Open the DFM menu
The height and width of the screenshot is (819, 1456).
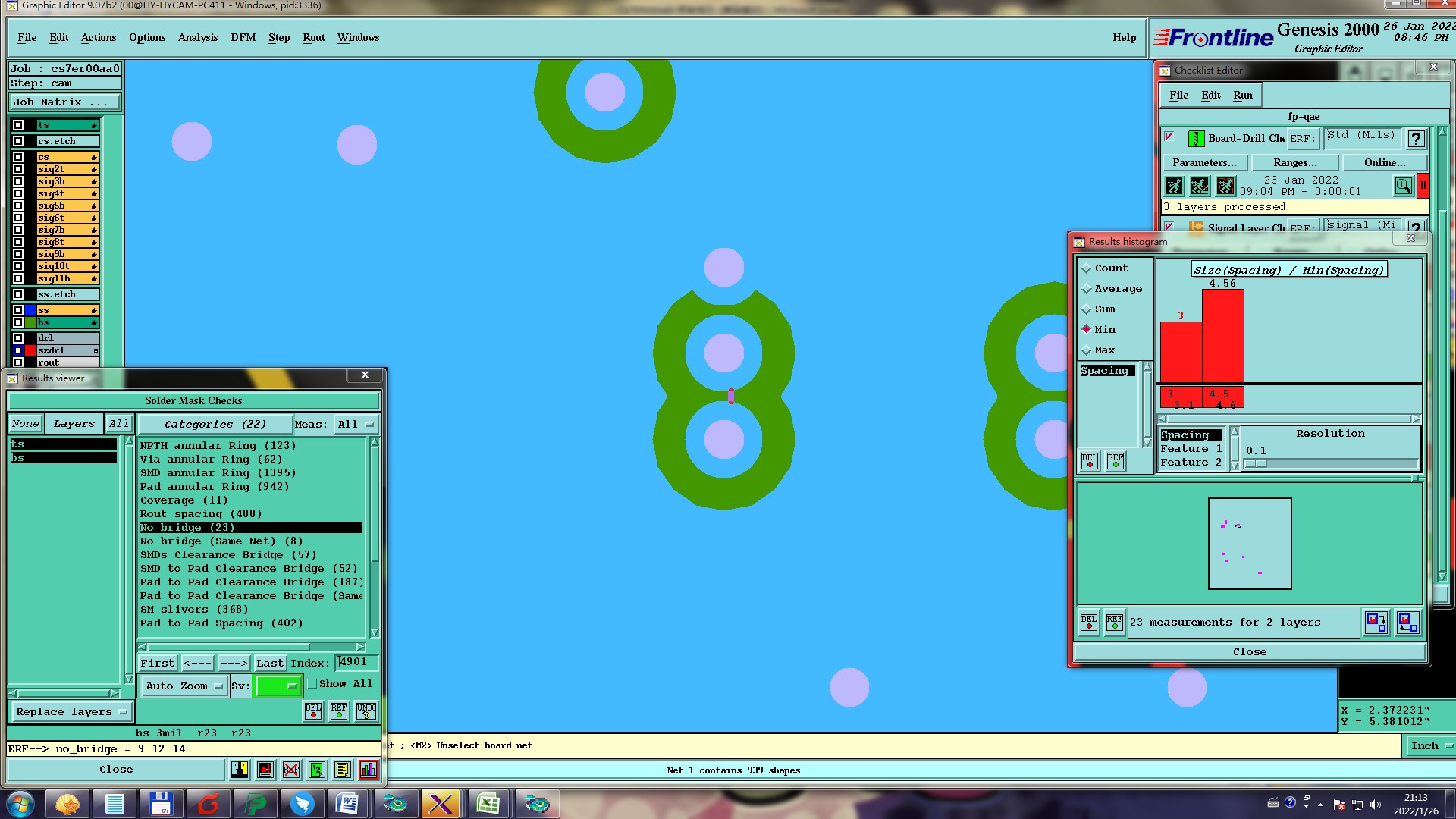click(243, 37)
